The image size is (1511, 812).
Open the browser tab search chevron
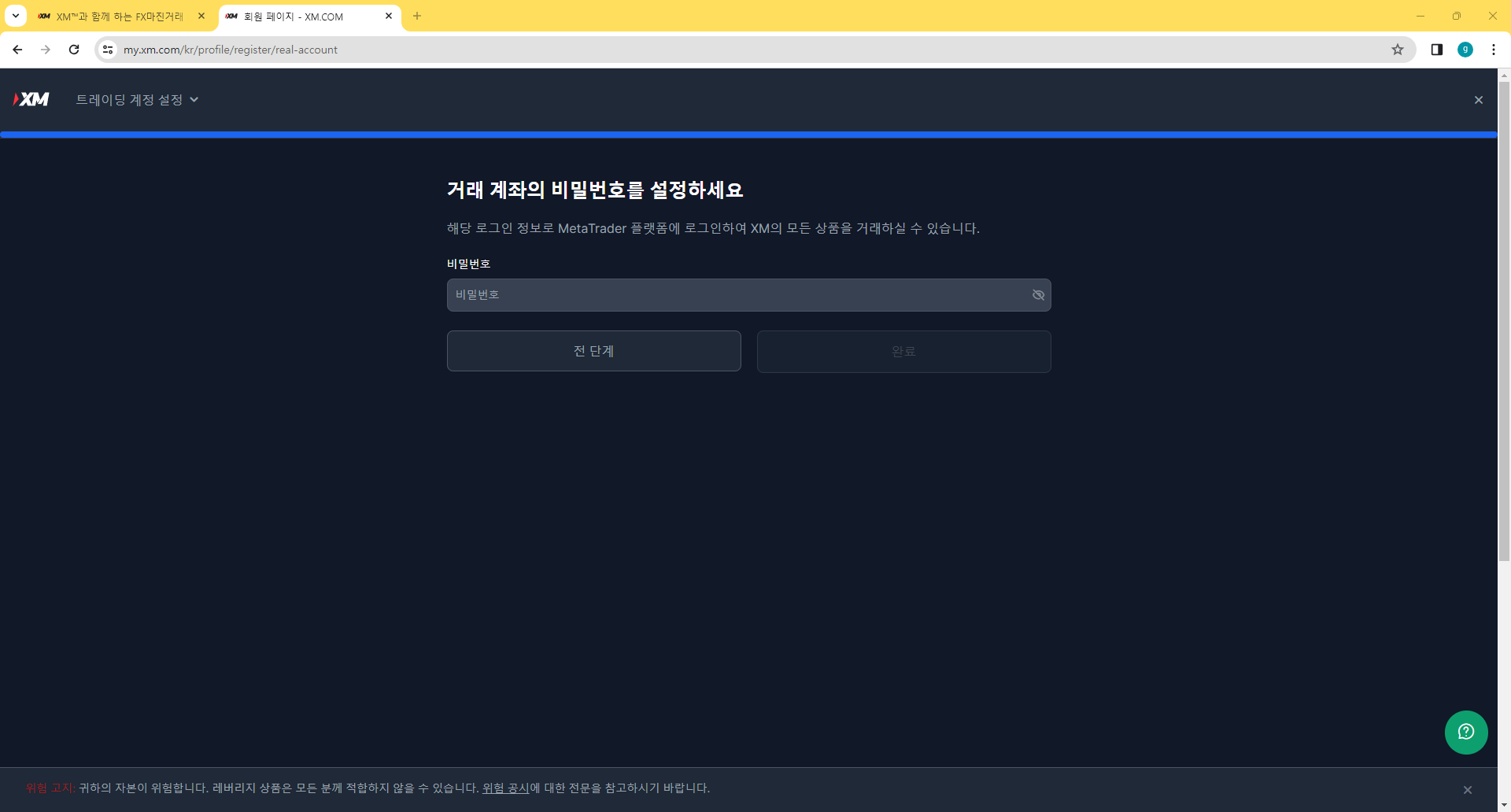tap(14, 16)
